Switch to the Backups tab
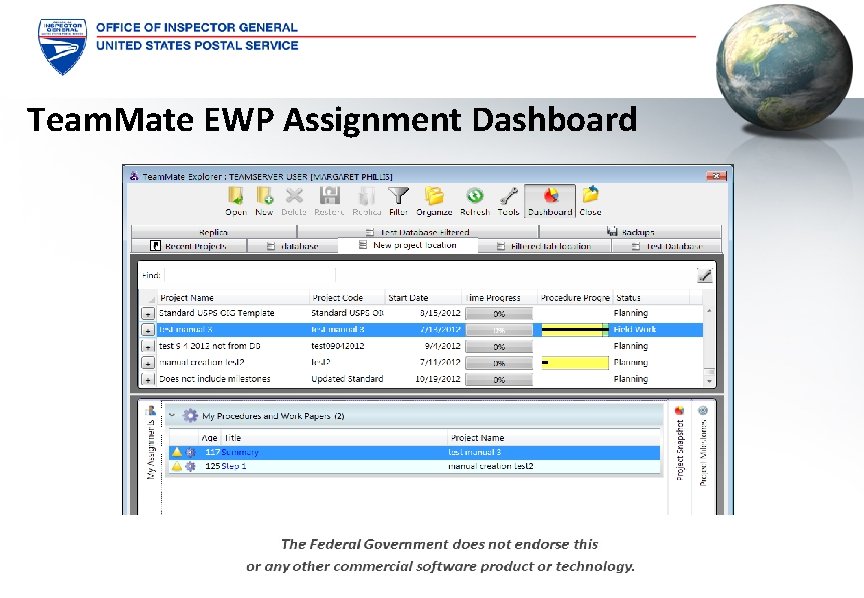 630,232
